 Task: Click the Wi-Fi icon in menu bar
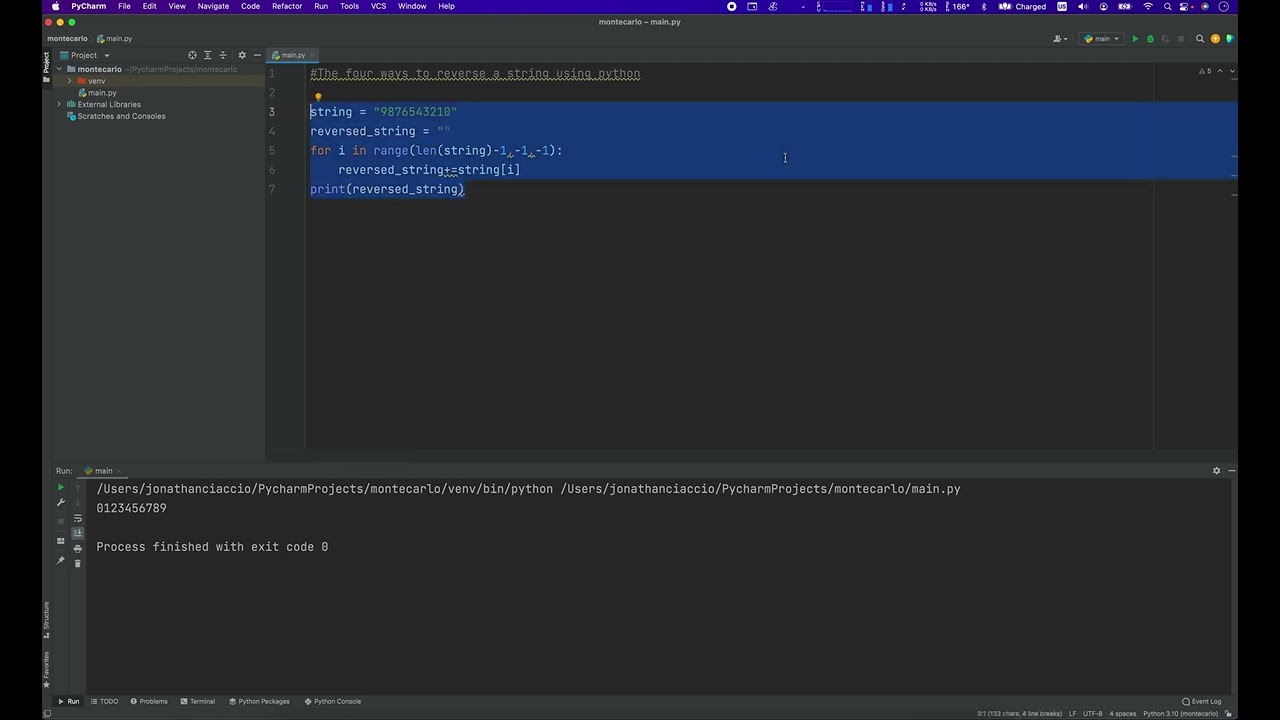(1148, 6)
